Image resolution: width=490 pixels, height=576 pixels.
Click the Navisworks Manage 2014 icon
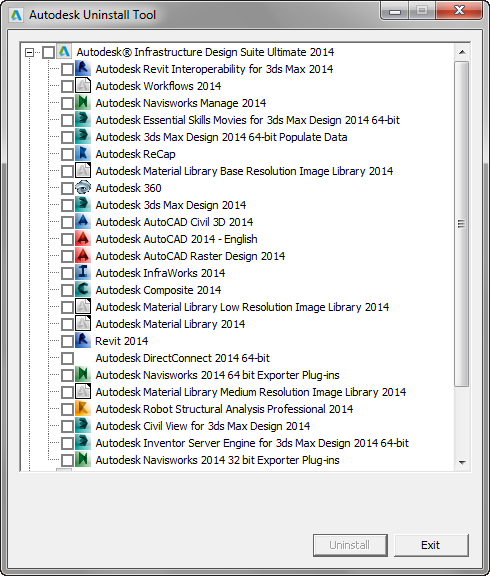tap(83, 102)
